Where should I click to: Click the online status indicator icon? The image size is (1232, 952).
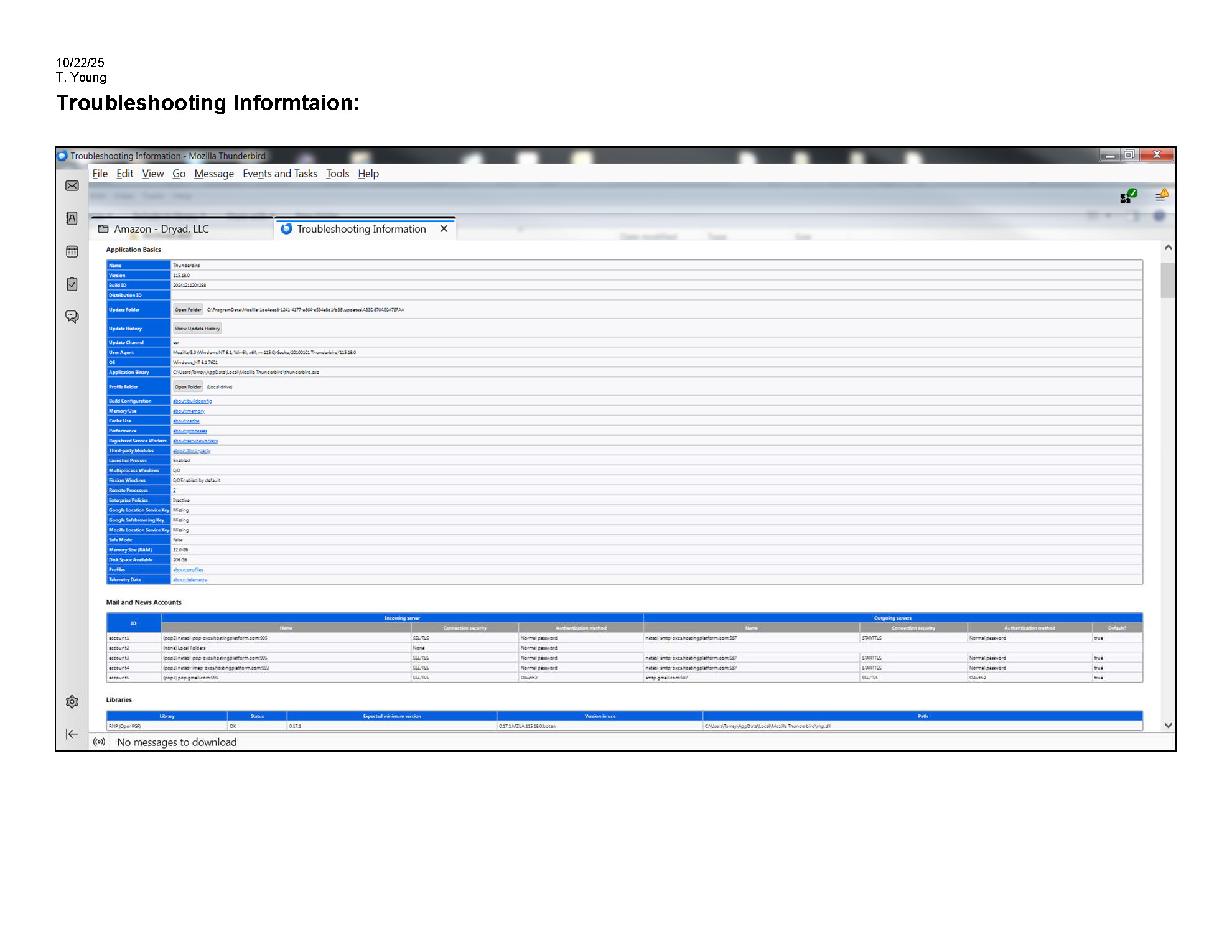pos(99,742)
